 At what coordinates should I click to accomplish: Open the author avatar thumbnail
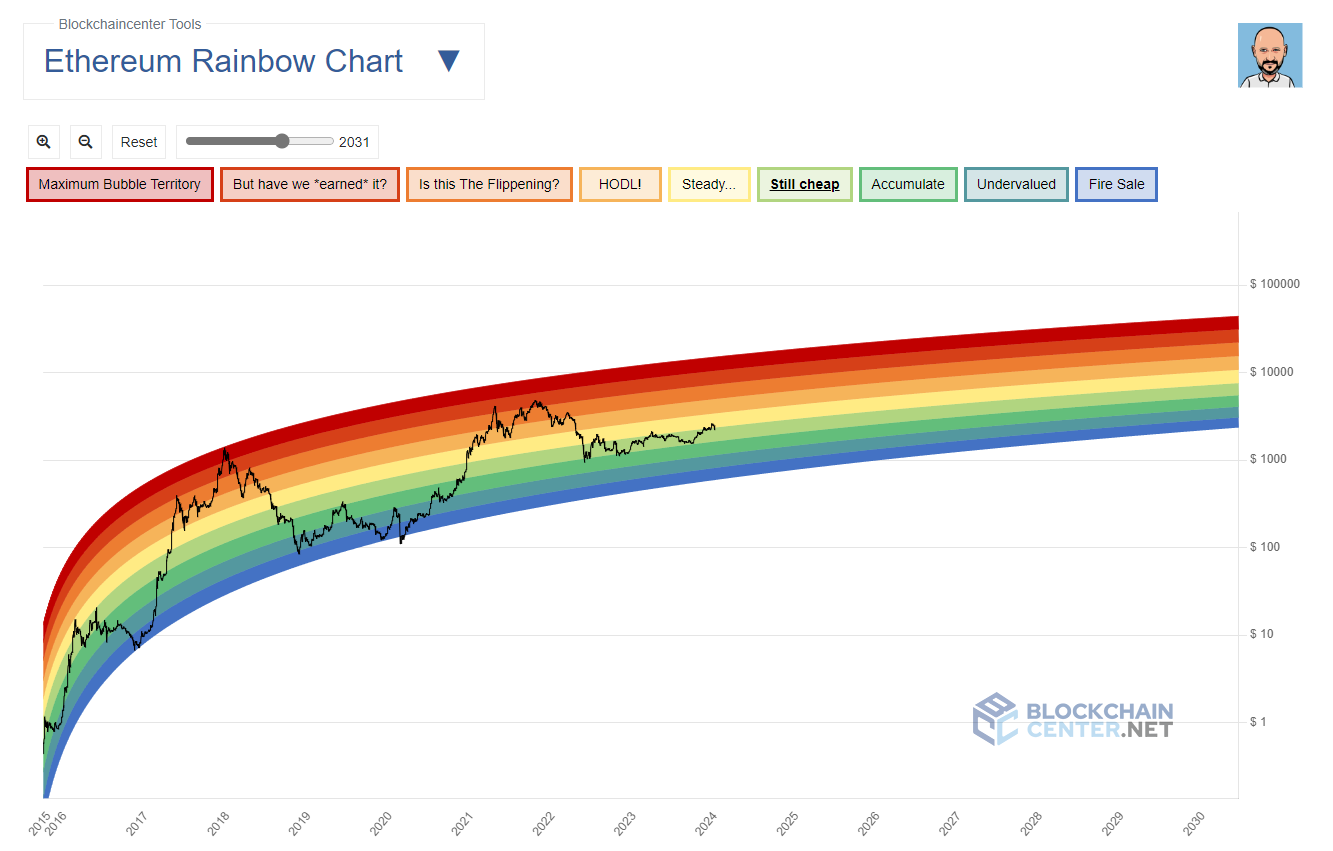click(x=1270, y=56)
